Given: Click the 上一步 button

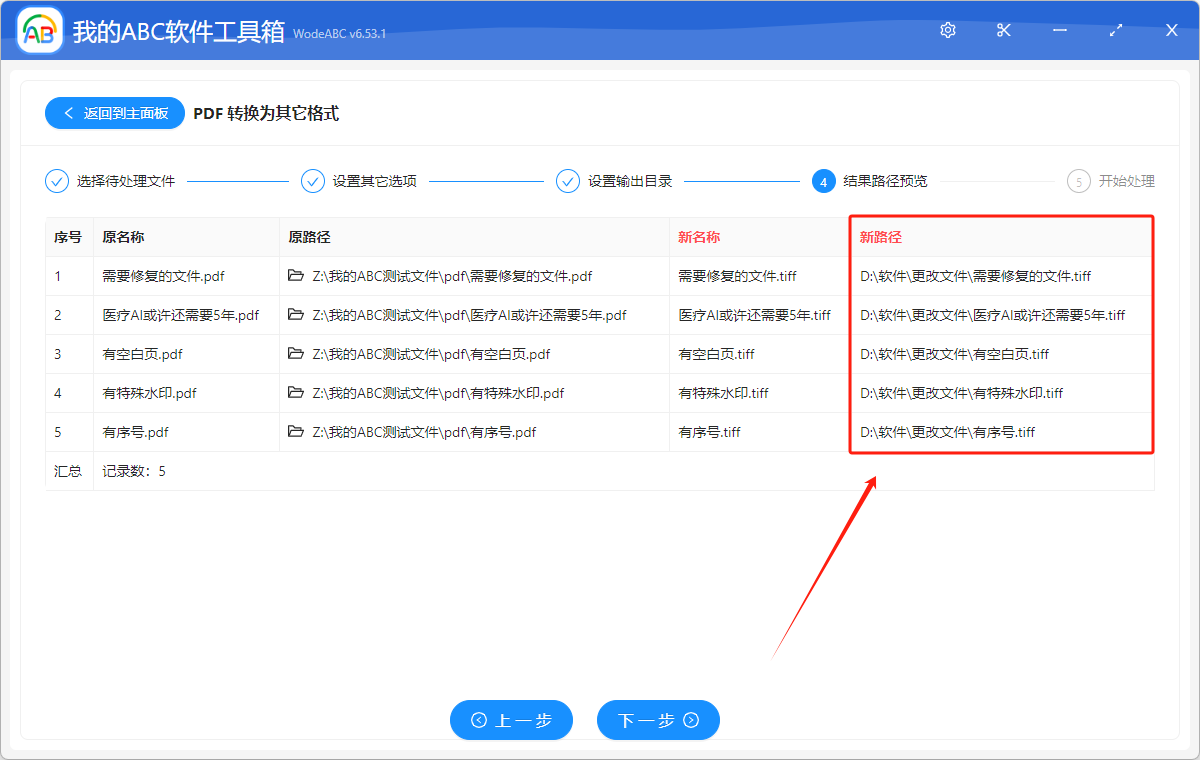Looking at the screenshot, I should pyautogui.click(x=511, y=720).
